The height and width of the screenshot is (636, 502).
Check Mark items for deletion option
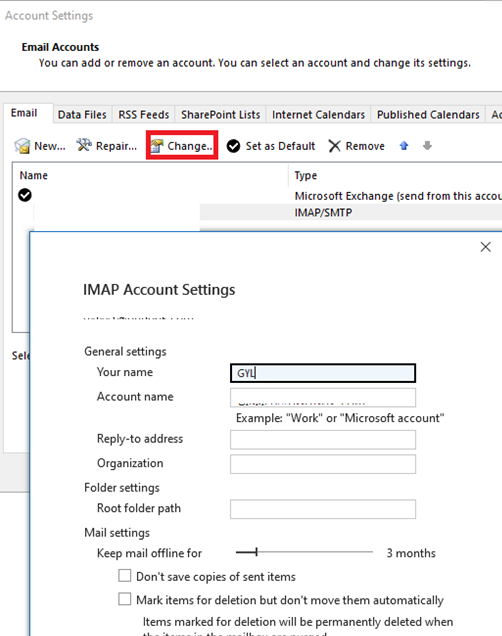[x=124, y=599]
